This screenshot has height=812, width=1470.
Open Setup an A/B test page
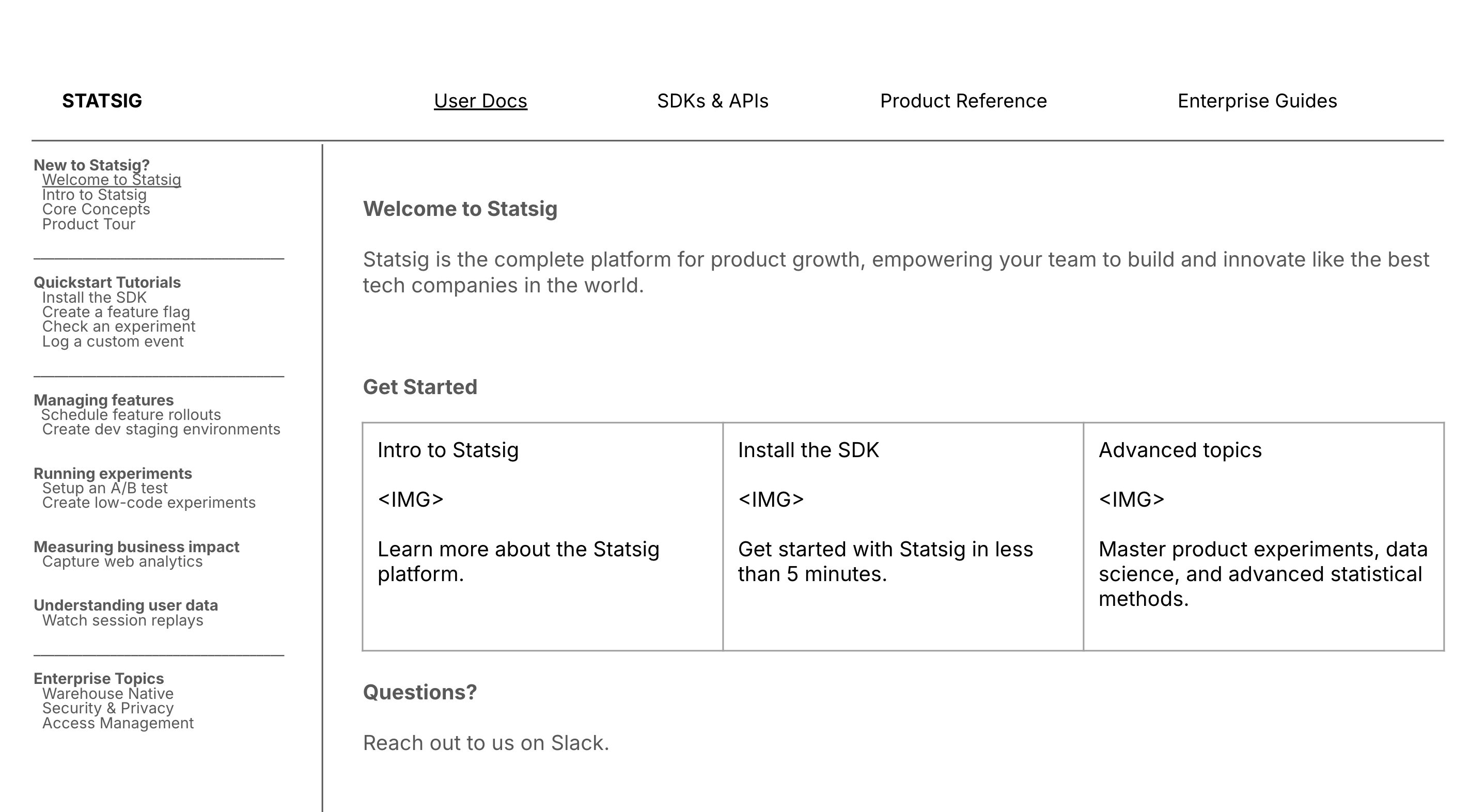coord(104,488)
